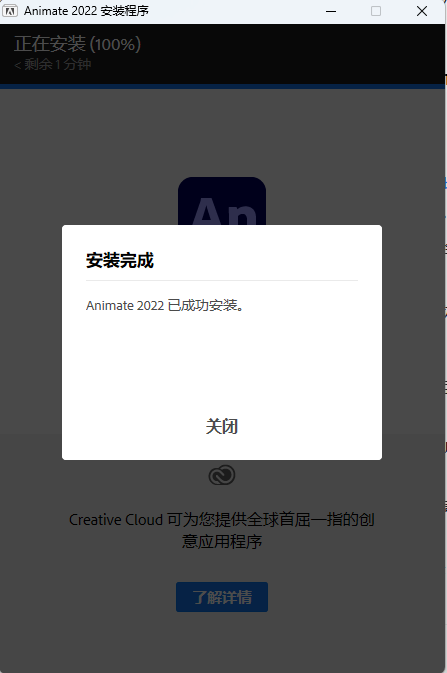Click the 安装完成 dialog heading

coord(120,261)
